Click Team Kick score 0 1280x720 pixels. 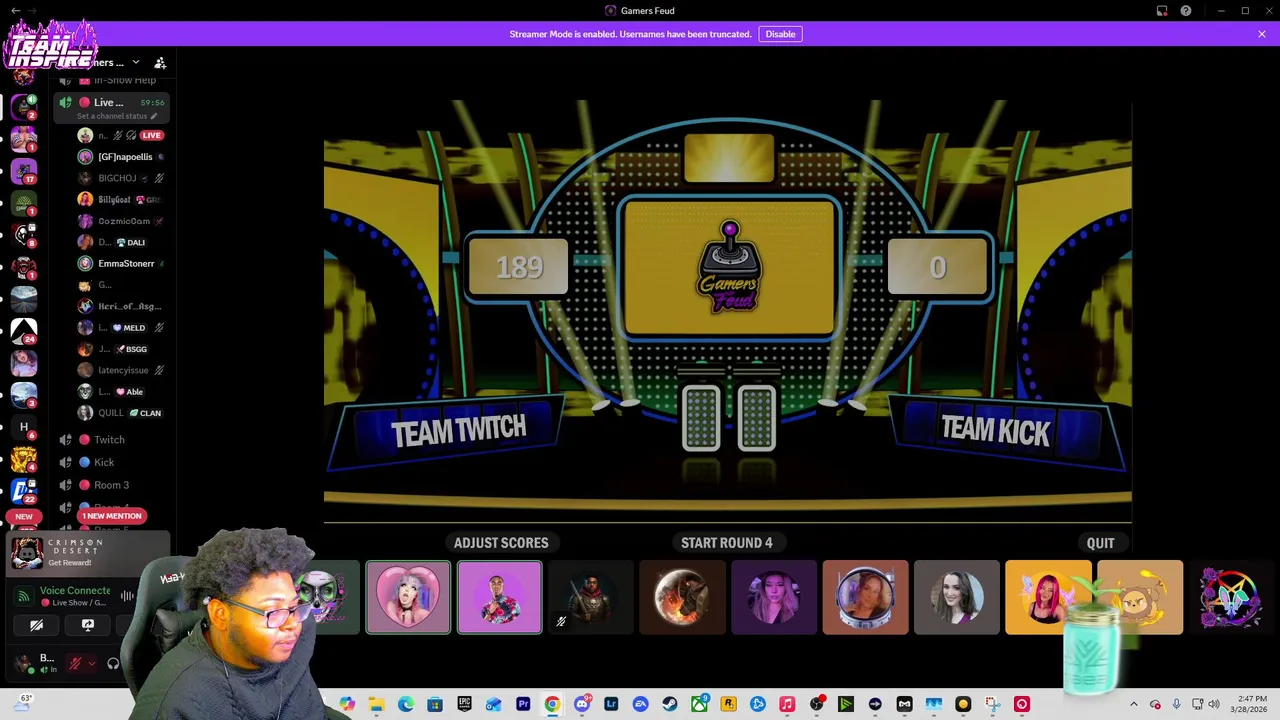point(937,267)
